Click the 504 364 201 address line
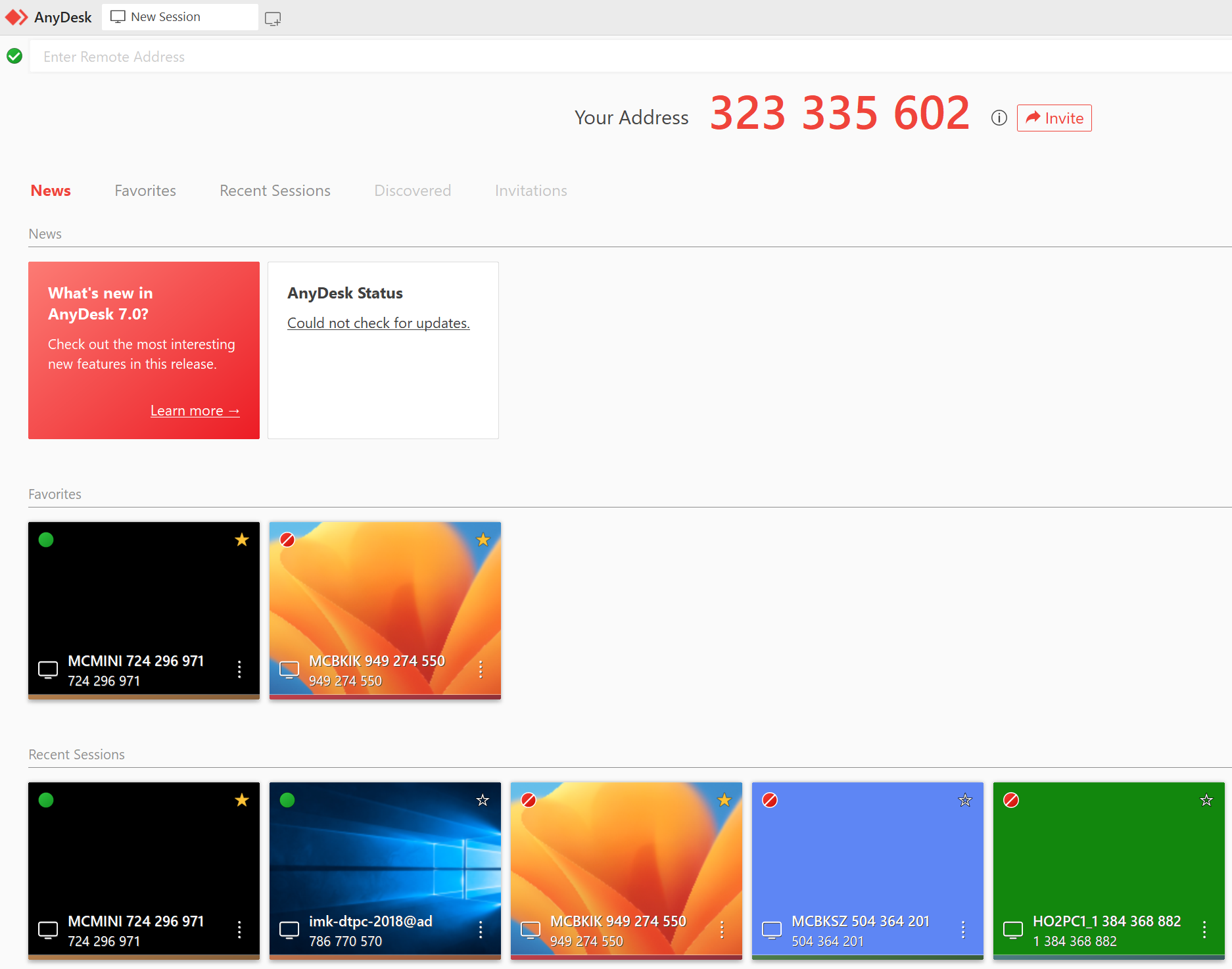The width and height of the screenshot is (1232, 969). 828,941
